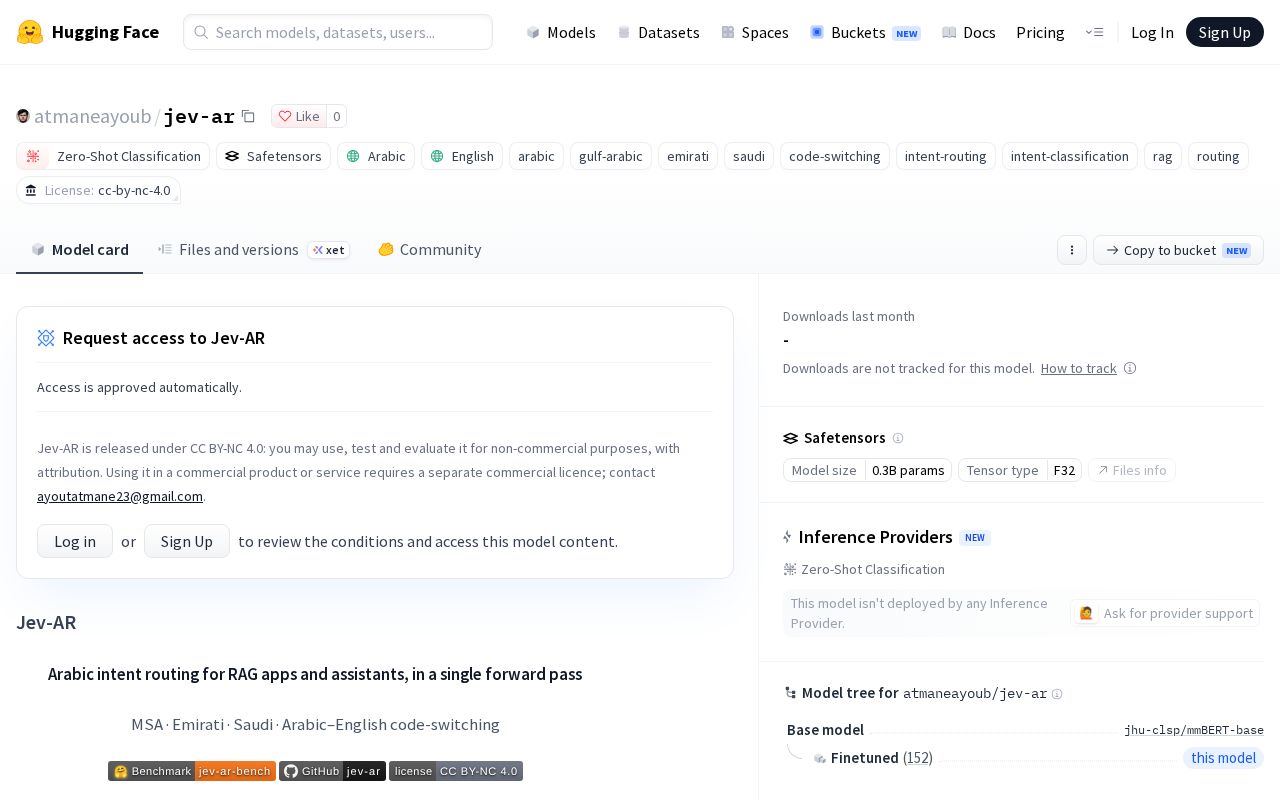Click Copy to bucket button
Image resolution: width=1280 pixels, height=800 pixels.
click(1178, 250)
